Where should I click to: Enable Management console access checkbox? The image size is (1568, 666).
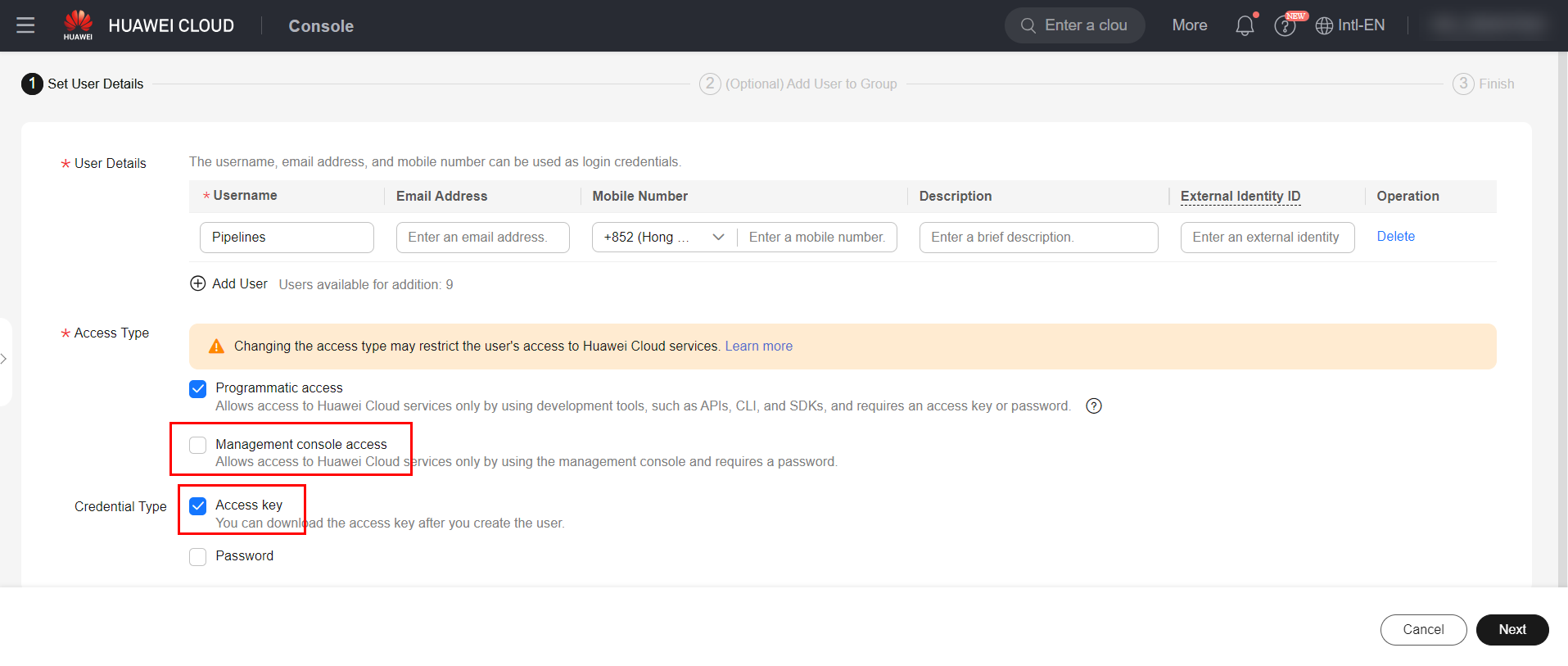198,445
